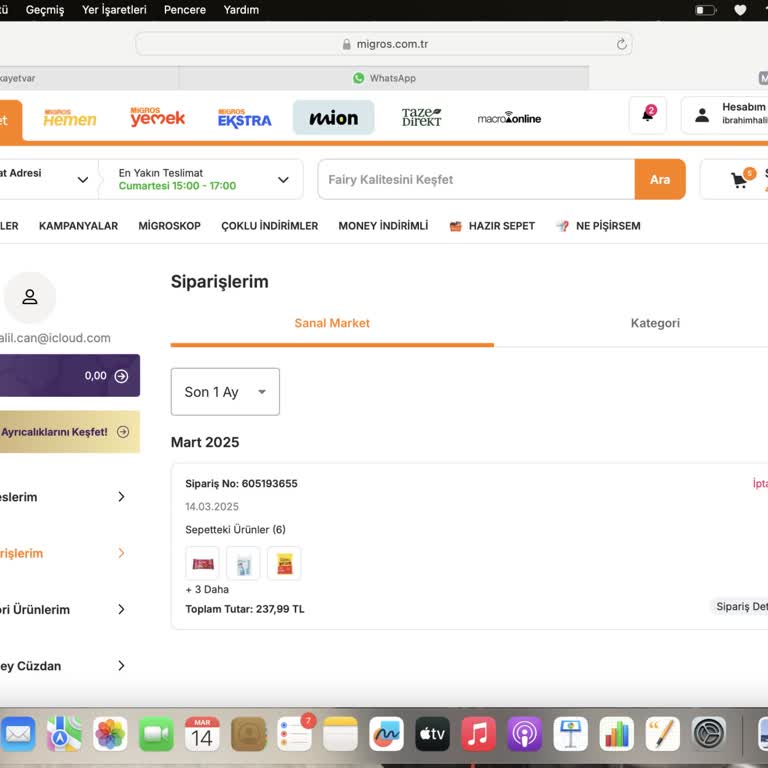This screenshot has width=768, height=768.
Task: Expand the Teslimat Adresi dropdown chevron
Action: (x=83, y=180)
